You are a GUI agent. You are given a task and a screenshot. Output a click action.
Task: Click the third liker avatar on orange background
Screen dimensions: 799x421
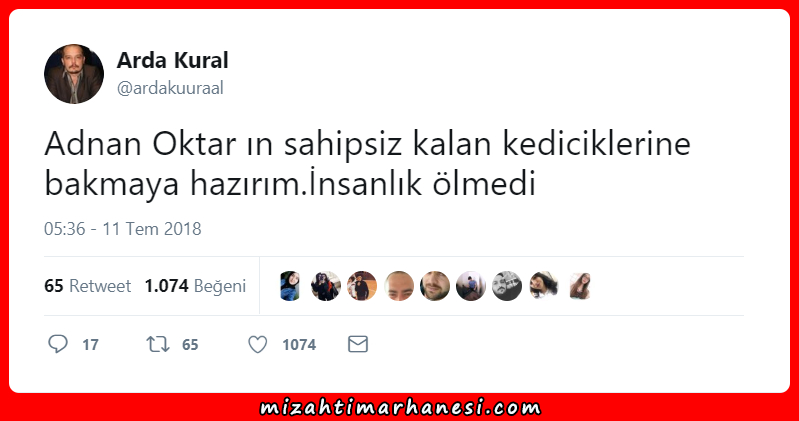click(362, 286)
